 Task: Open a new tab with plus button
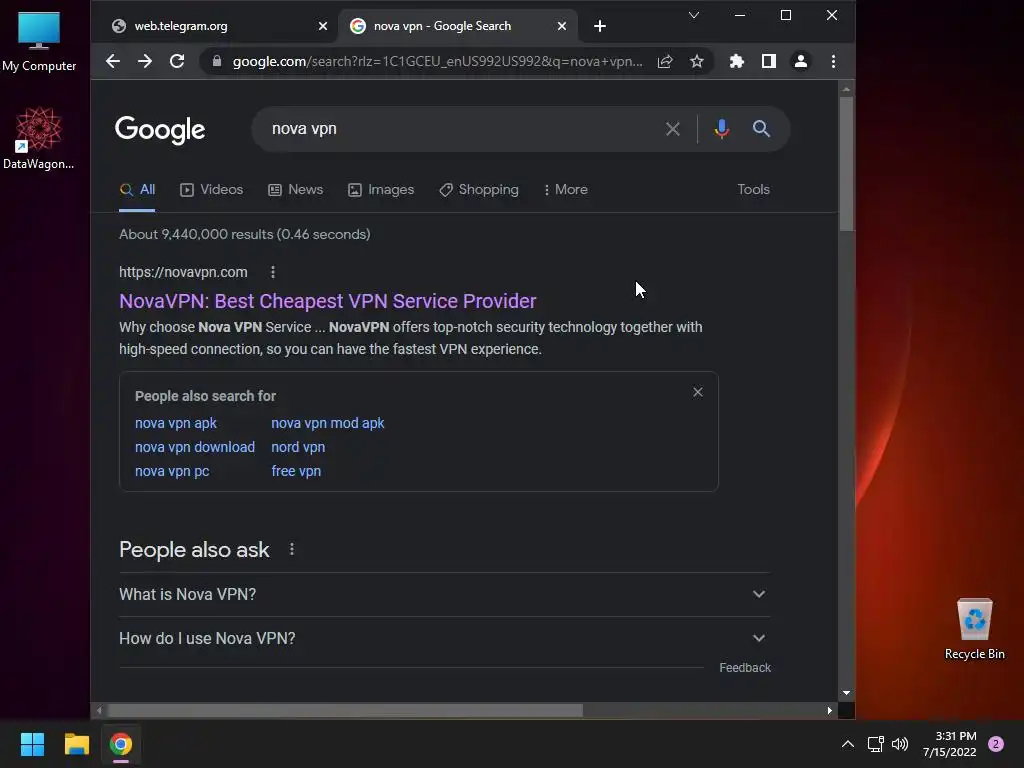pyautogui.click(x=600, y=26)
